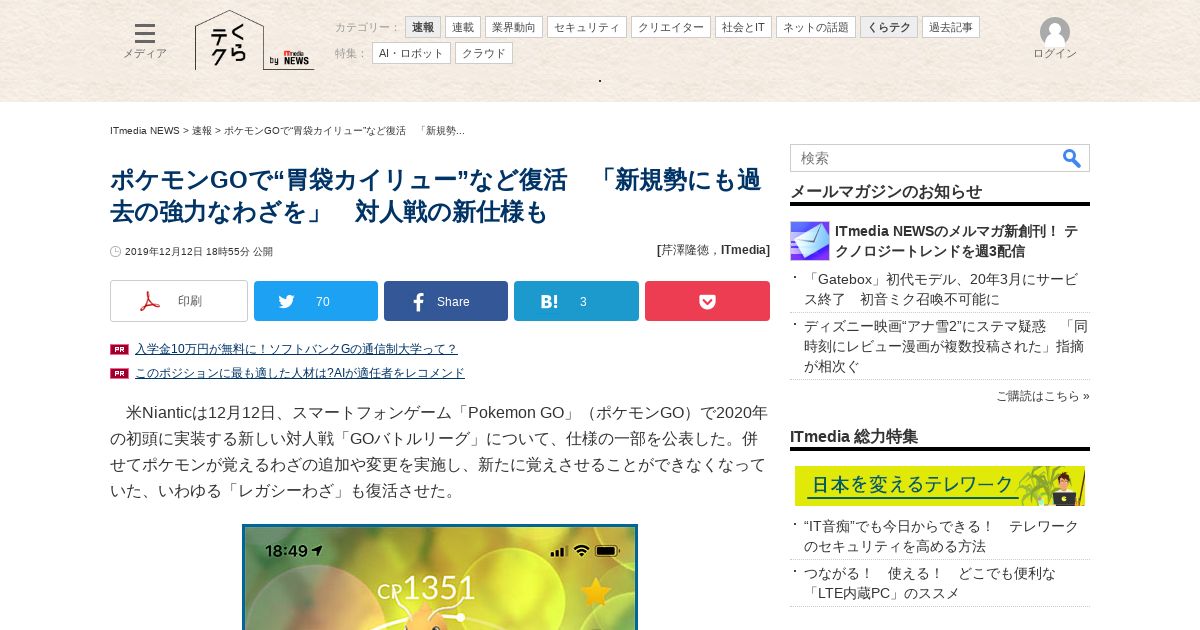Viewport: 1200px width, 630px height.
Task: Open the メディア hamburger menu
Action: 145,41
